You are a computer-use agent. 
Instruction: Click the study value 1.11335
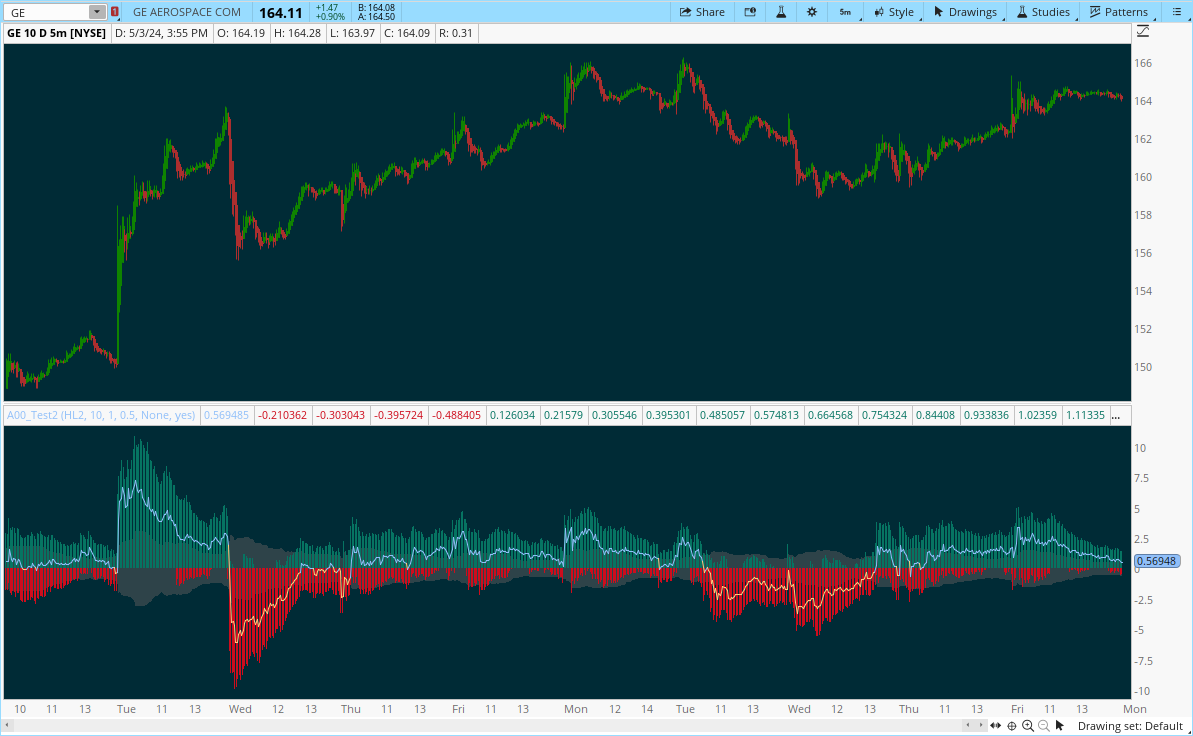pos(1086,416)
